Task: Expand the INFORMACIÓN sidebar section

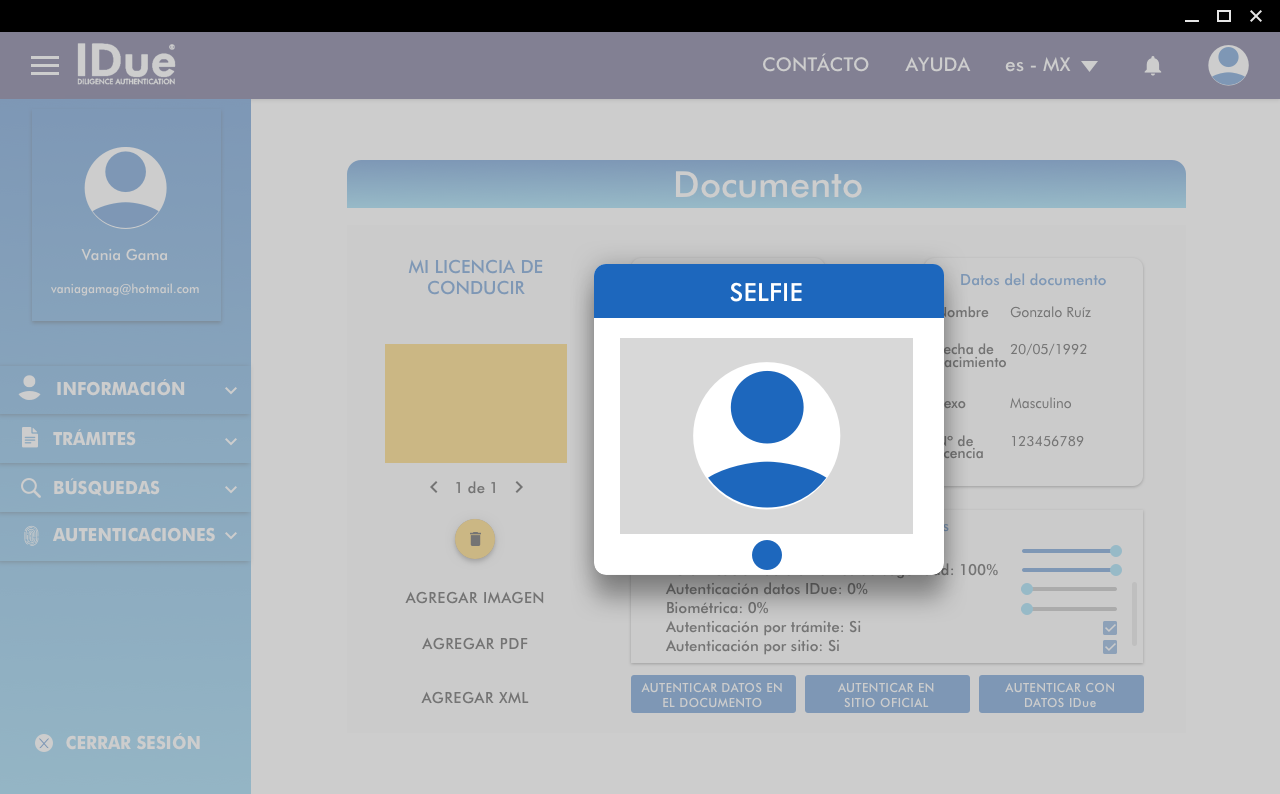Action: pos(125,389)
